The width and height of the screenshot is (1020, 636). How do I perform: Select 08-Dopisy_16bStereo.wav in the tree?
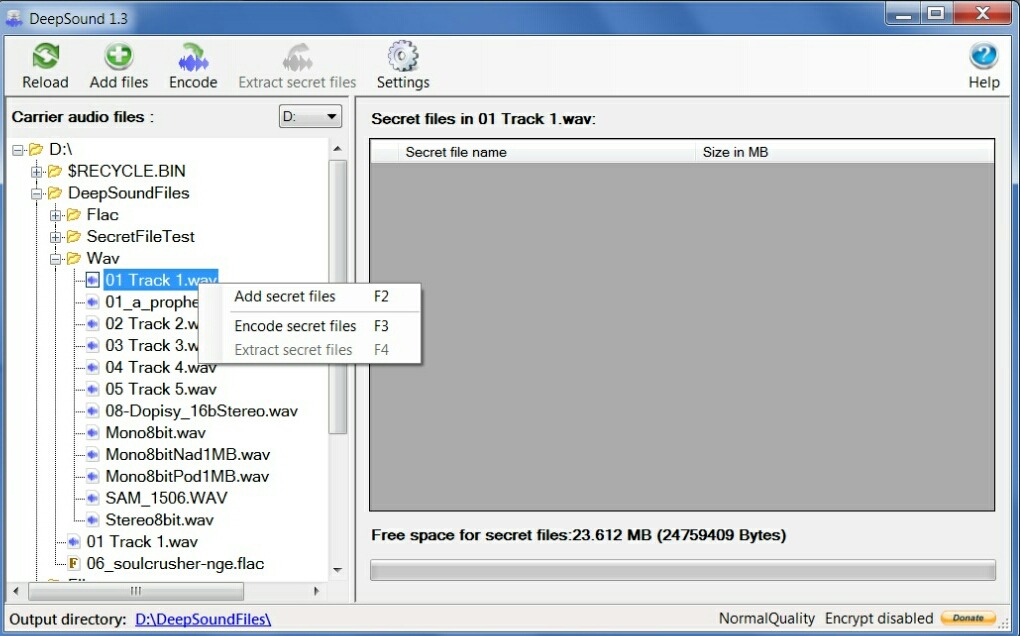point(201,411)
